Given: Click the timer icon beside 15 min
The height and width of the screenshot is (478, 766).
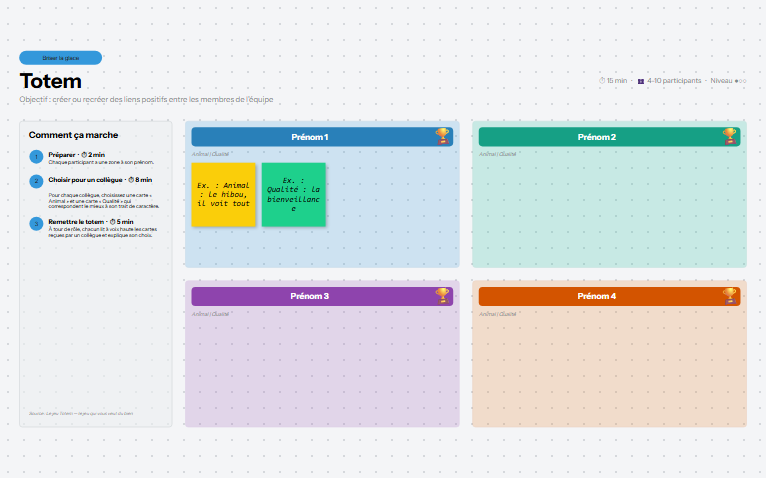Looking at the screenshot, I should (x=602, y=81).
